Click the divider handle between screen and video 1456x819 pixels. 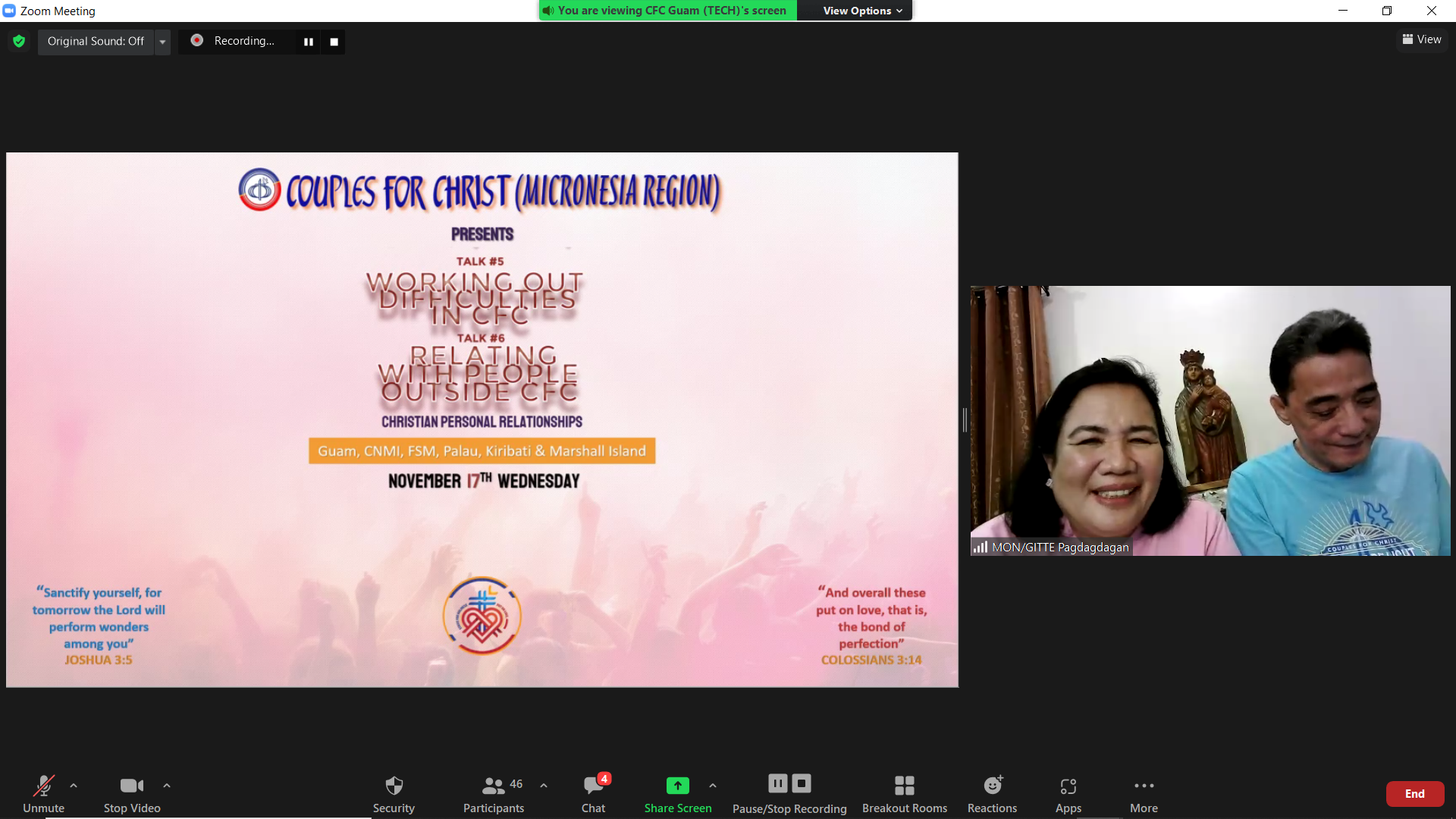(x=965, y=420)
